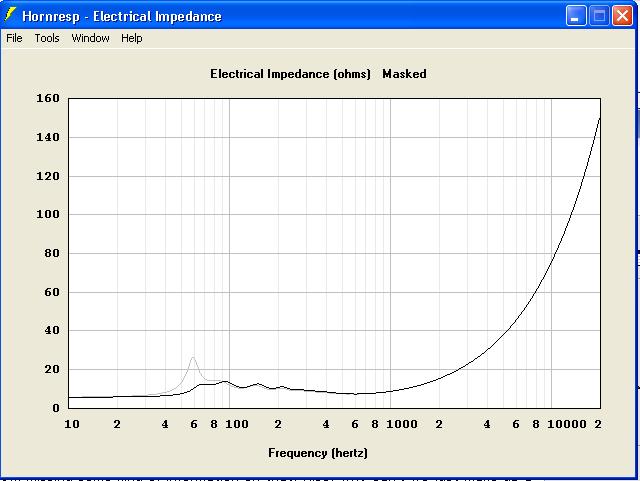Click the disabled maximize button

pyautogui.click(x=599, y=16)
